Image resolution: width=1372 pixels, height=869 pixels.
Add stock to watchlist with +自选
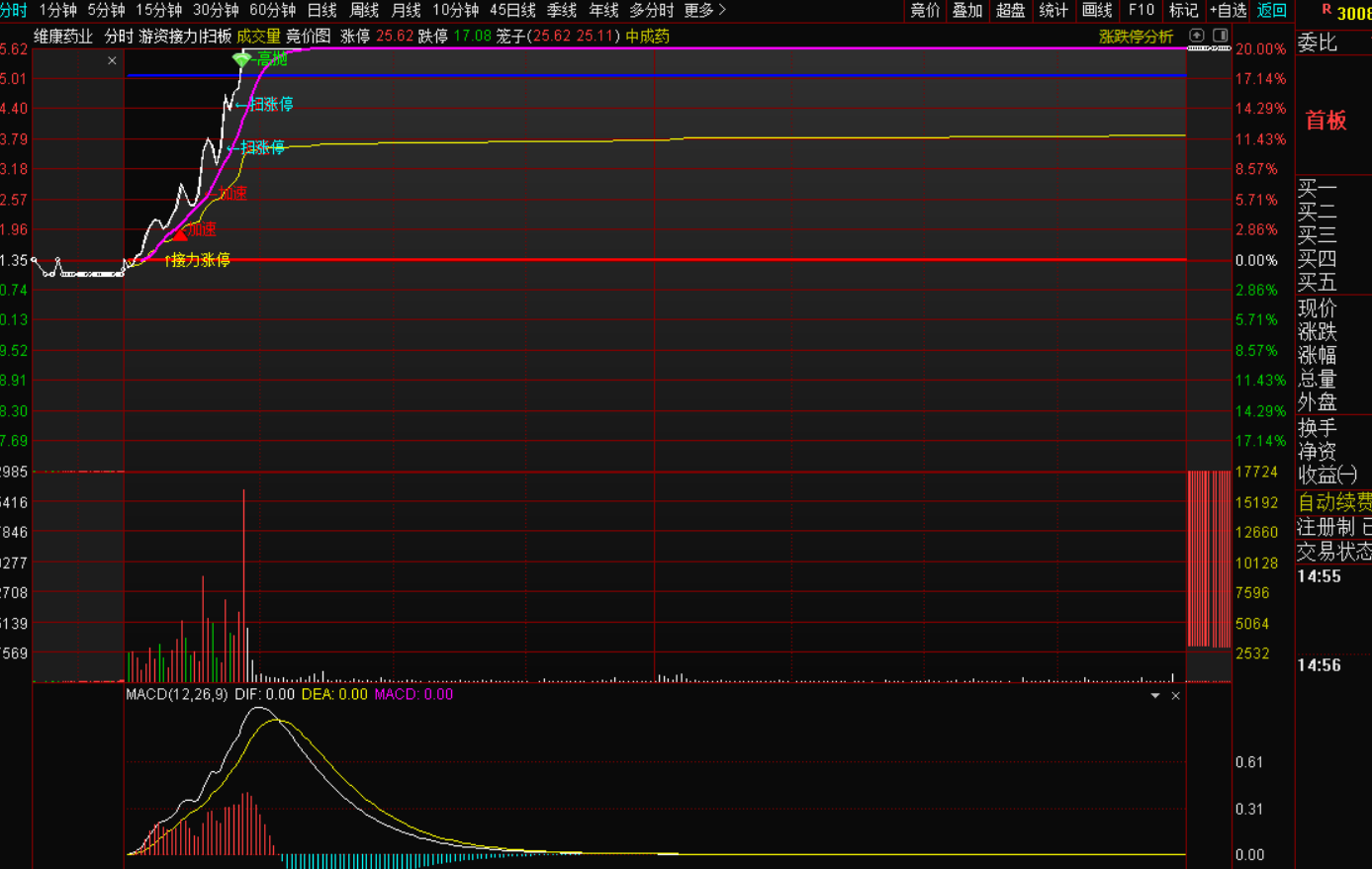pyautogui.click(x=1228, y=10)
